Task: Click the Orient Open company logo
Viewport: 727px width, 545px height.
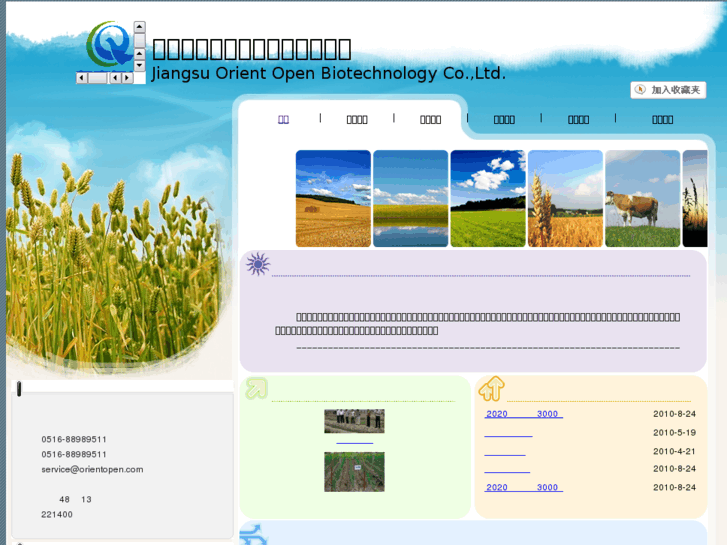Action: 106,44
